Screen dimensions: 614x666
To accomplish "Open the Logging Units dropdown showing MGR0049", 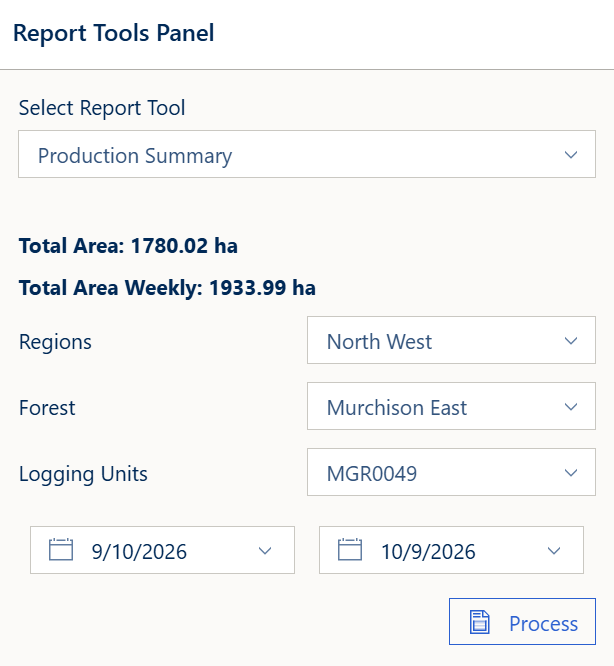I will (451, 472).
